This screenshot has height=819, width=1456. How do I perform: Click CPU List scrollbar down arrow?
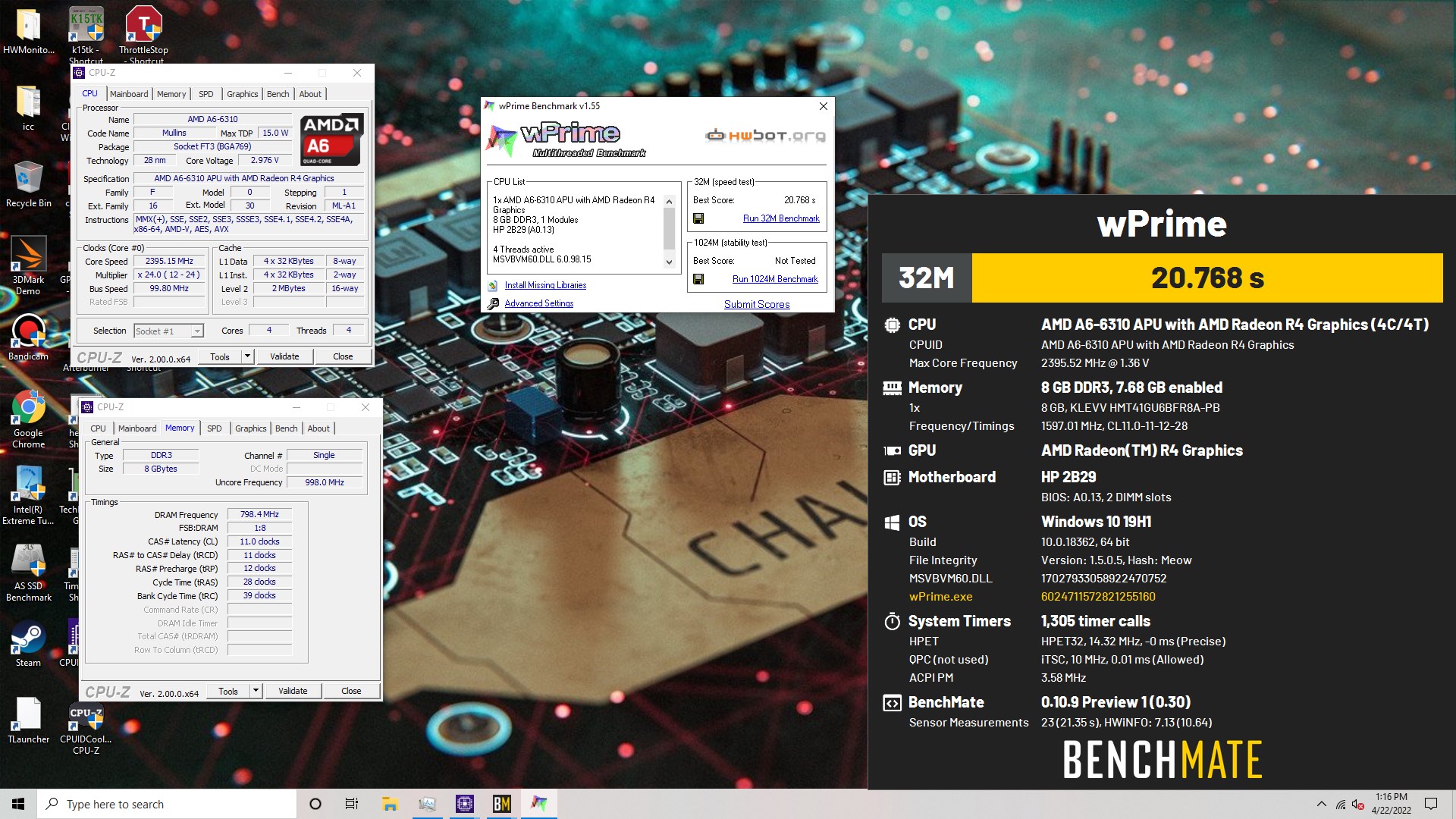(669, 262)
